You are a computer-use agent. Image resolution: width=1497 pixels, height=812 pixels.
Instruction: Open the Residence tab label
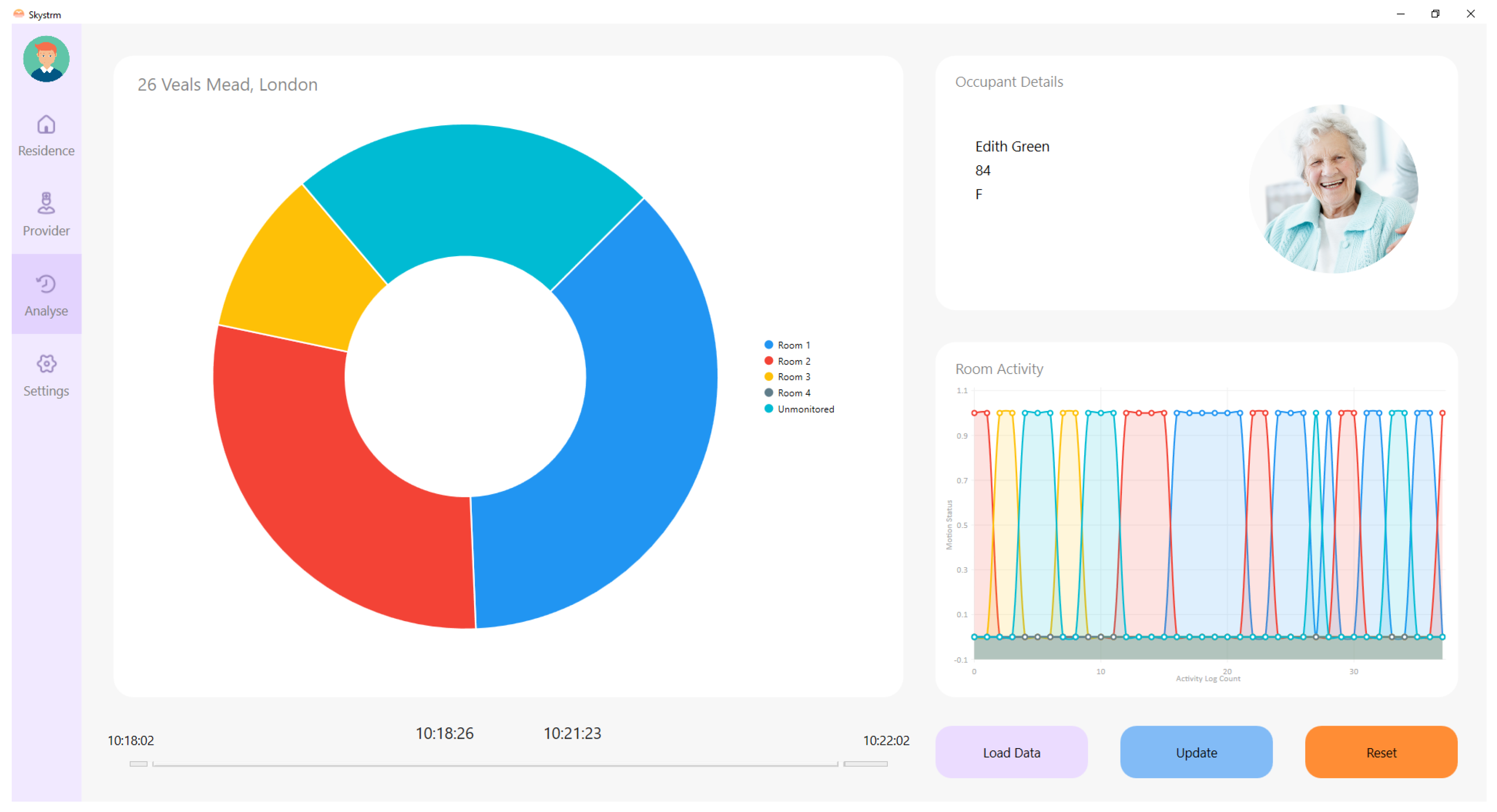click(x=46, y=150)
